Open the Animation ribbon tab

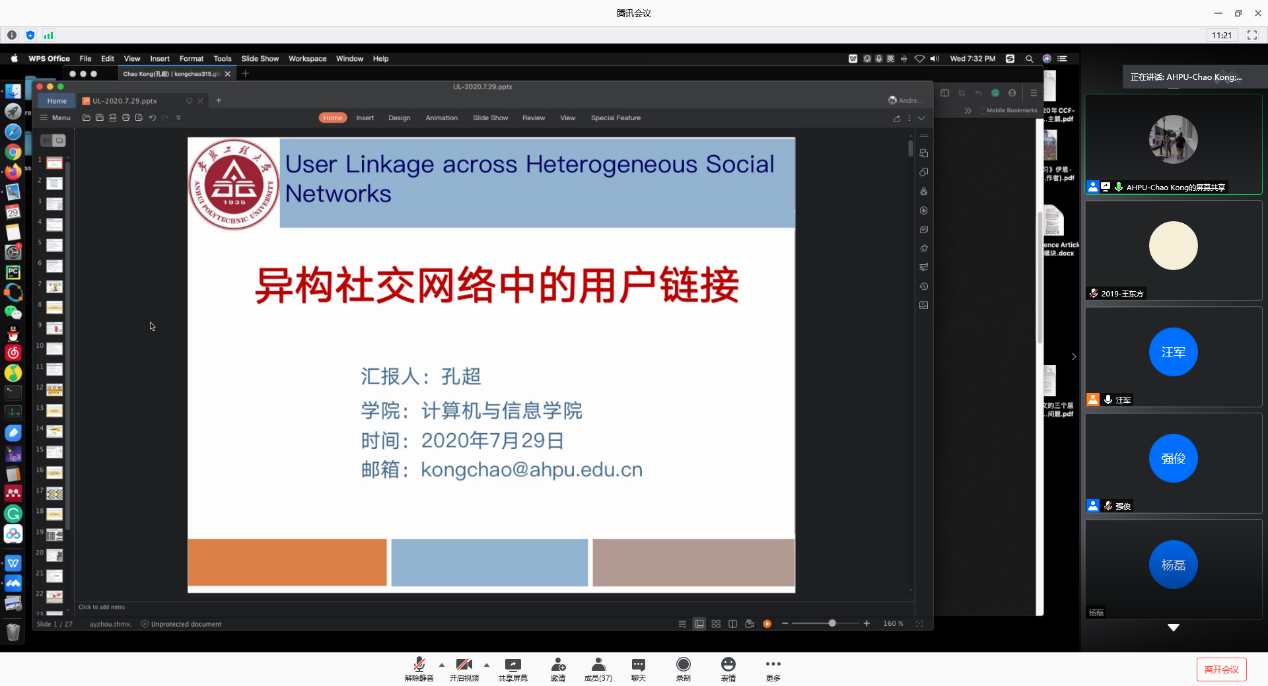point(441,118)
